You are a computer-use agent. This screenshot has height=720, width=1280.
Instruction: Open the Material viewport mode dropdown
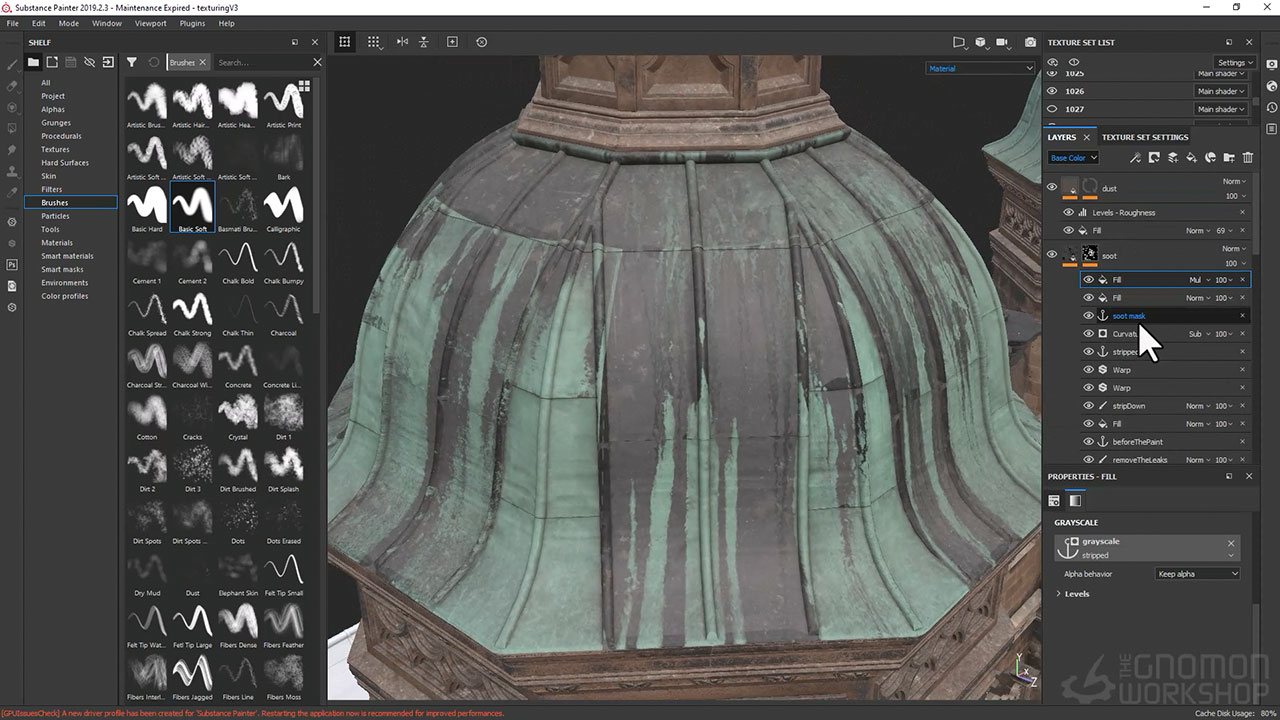[980, 69]
